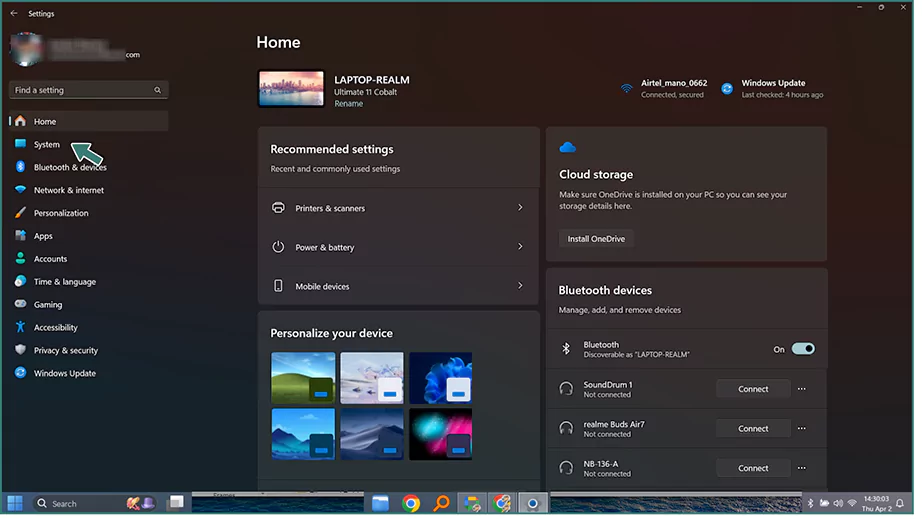Click the Mobile devices phone icon
Viewport: 922px width, 519px height.
[x=280, y=288]
